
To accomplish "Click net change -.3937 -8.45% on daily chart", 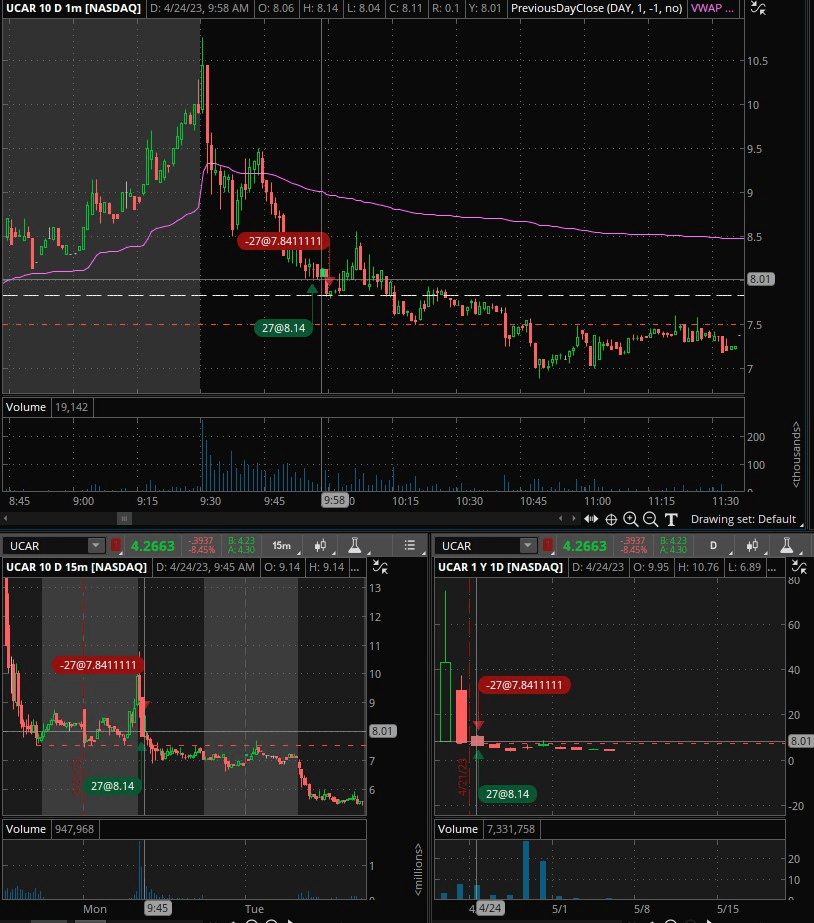I will coord(633,546).
